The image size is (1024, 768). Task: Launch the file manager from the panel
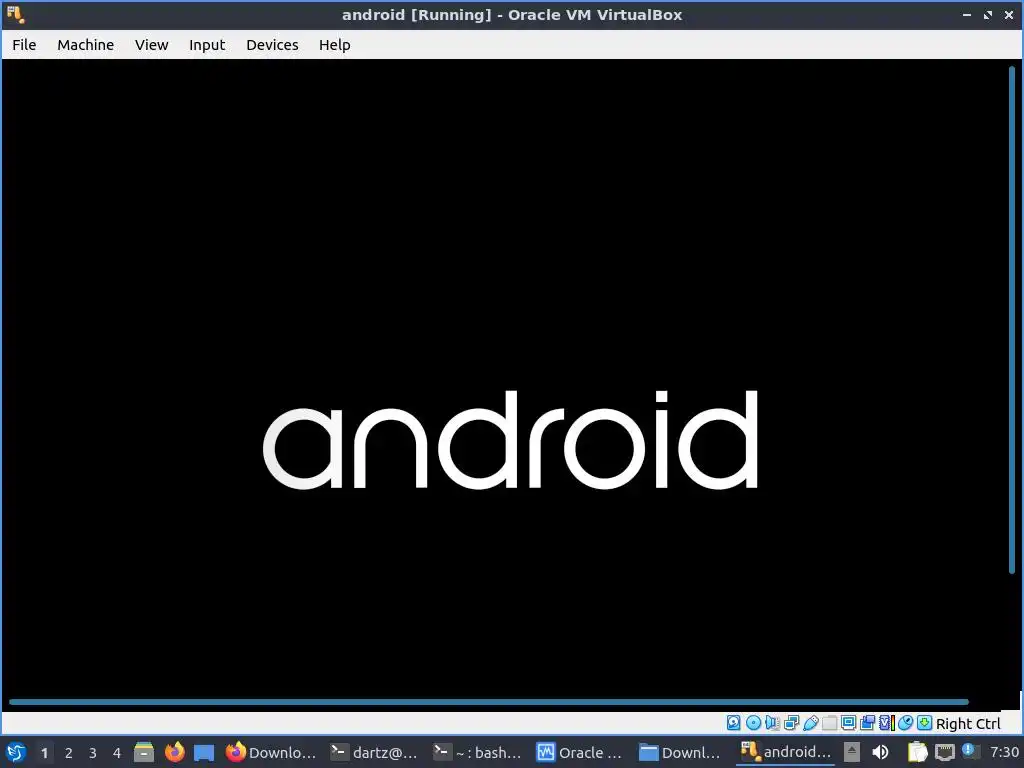coord(144,753)
